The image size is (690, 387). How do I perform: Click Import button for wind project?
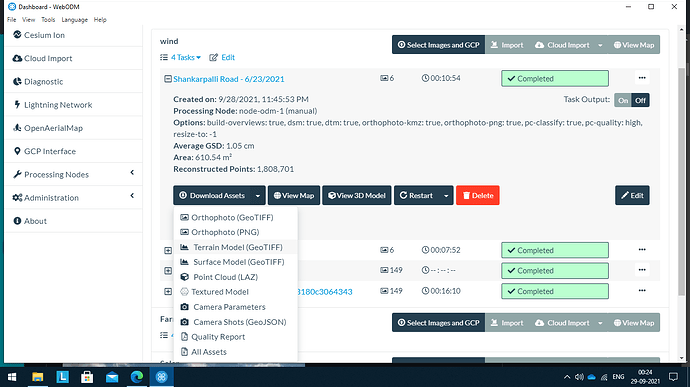point(507,45)
